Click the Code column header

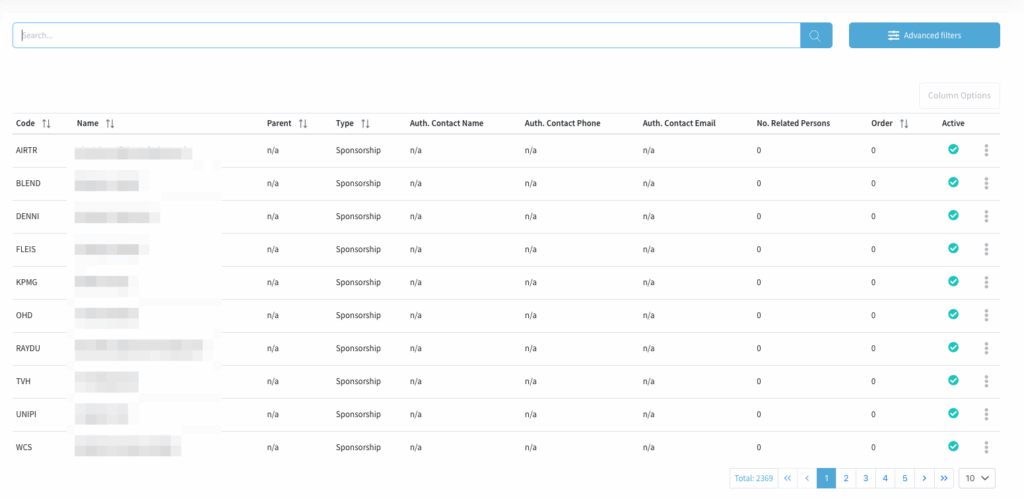(25, 123)
